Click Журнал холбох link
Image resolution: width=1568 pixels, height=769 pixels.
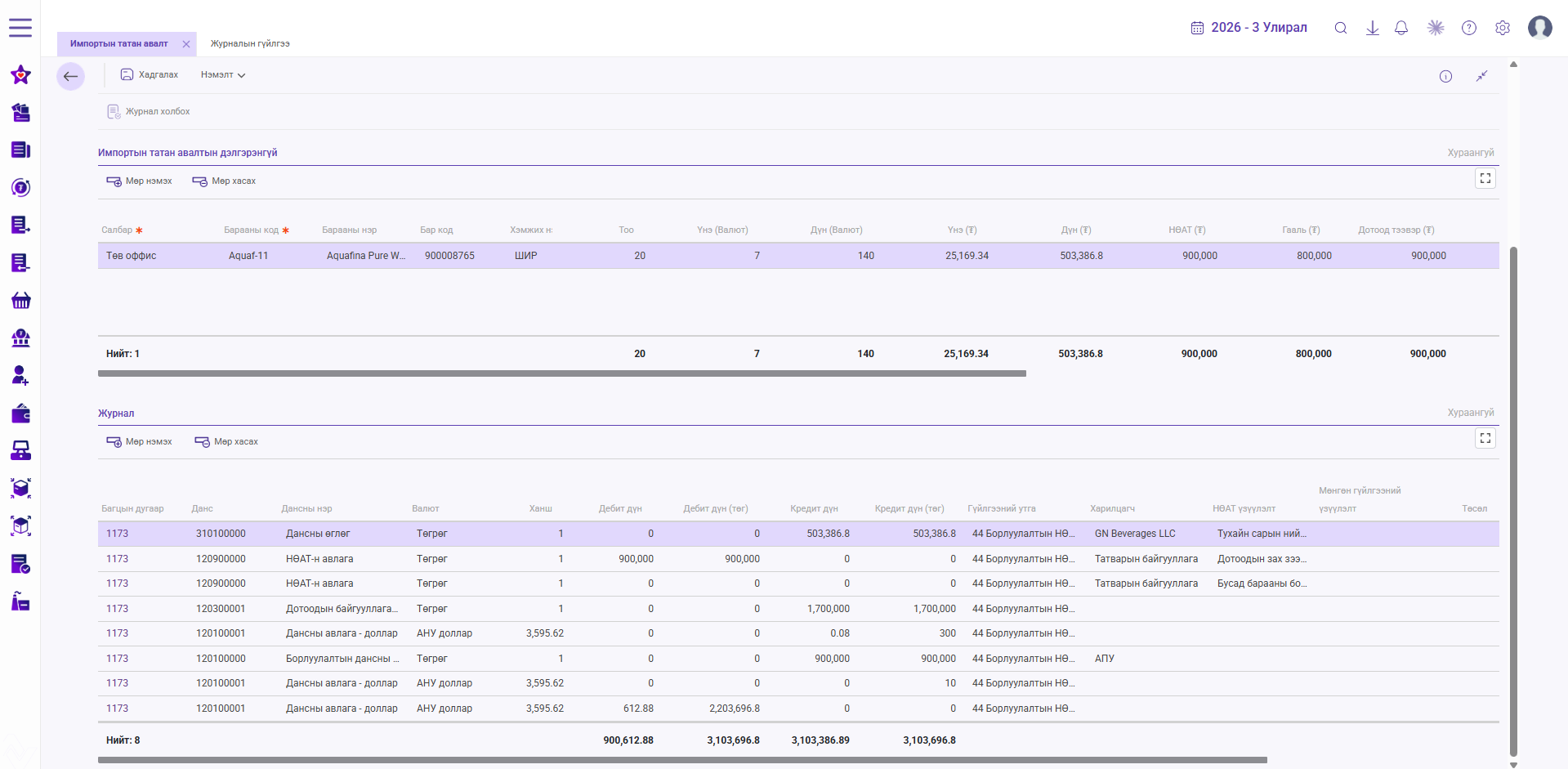coord(149,111)
